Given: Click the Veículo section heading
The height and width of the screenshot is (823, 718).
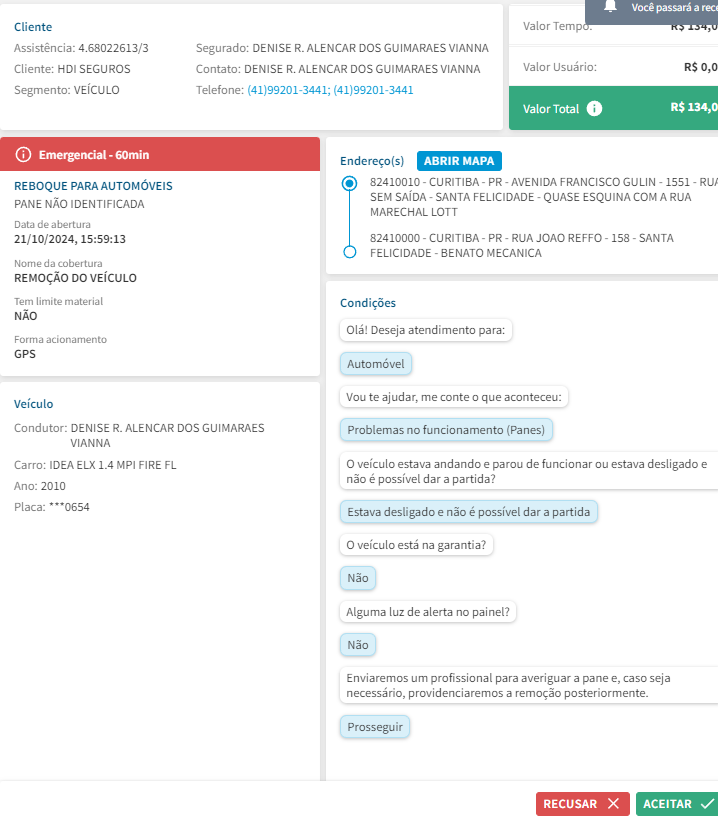Looking at the screenshot, I should (34, 404).
